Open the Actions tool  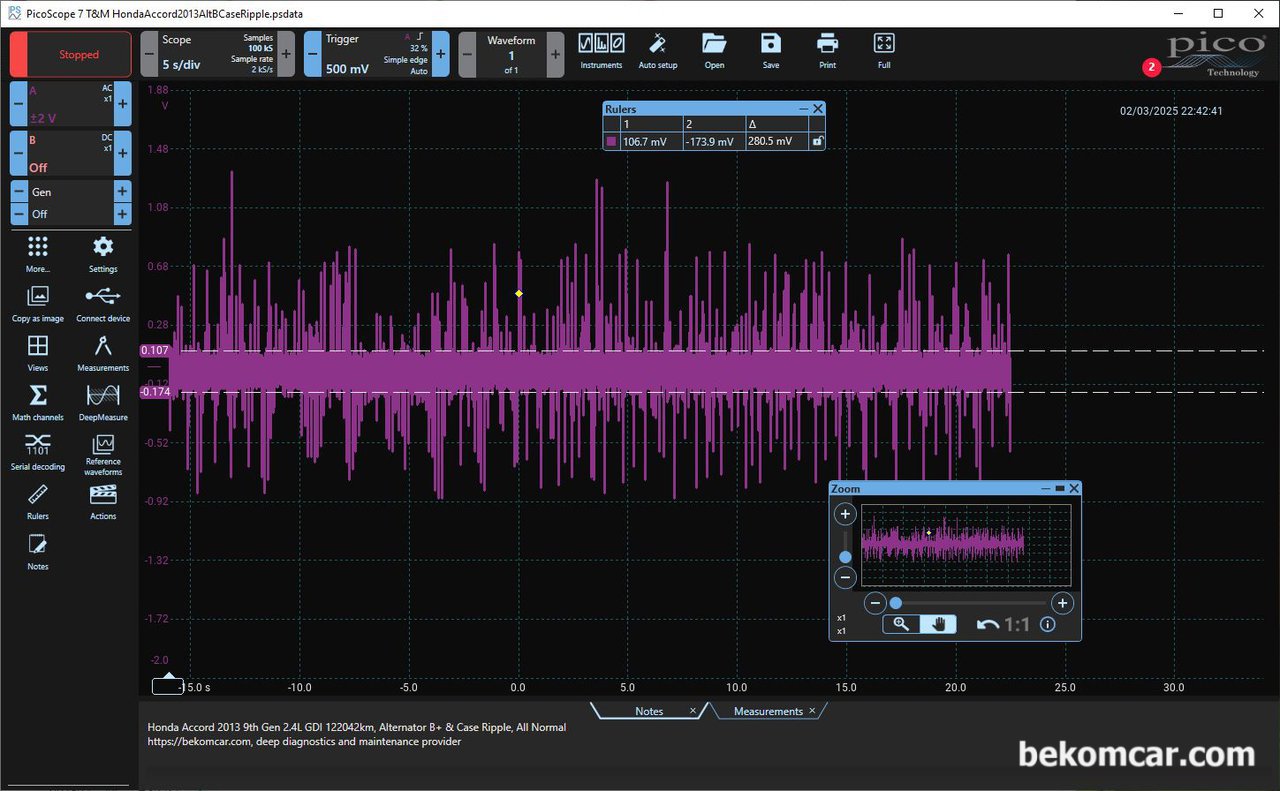pos(103,502)
